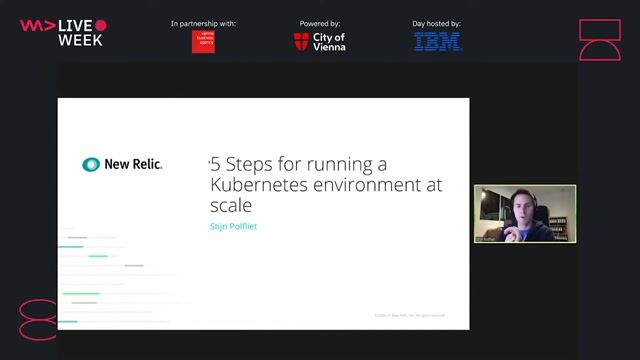Screen dimensions: 640x360
Task: Click the New Relic logo on slide
Action: tap(122, 164)
